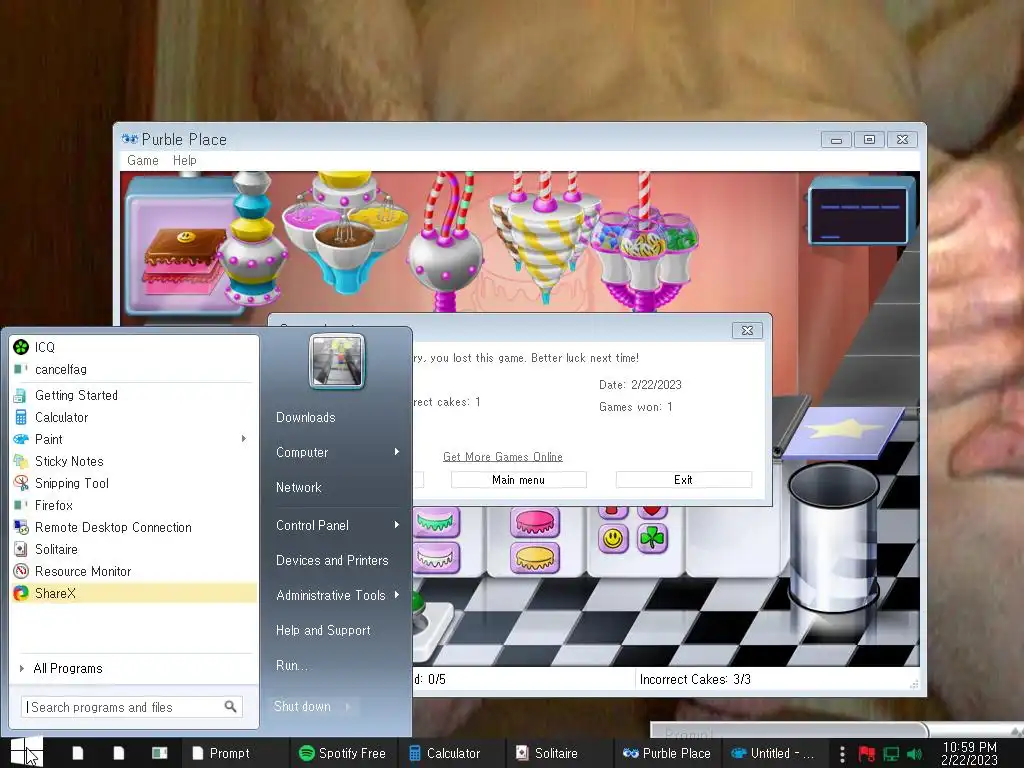Open Network from the Start menu
Viewport: 1024px width, 768px height.
298,487
